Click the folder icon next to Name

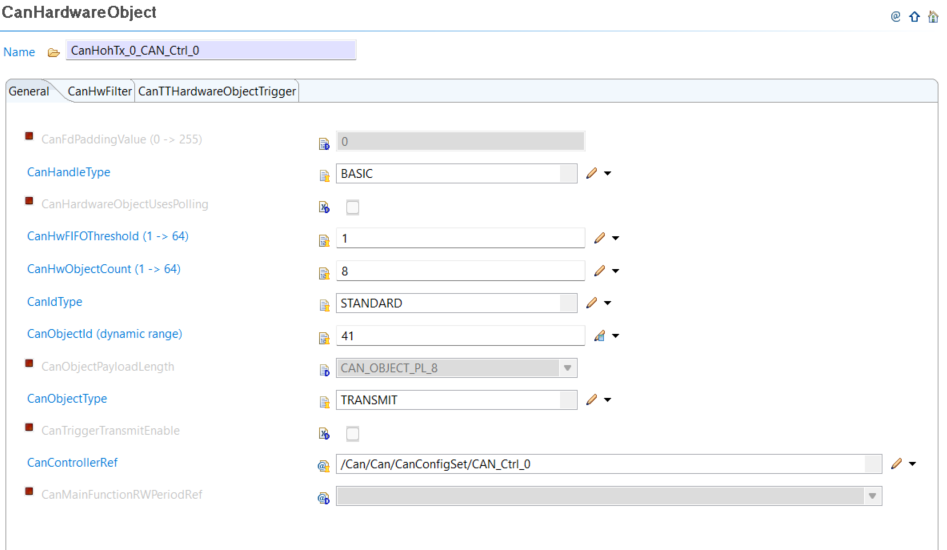[53, 52]
